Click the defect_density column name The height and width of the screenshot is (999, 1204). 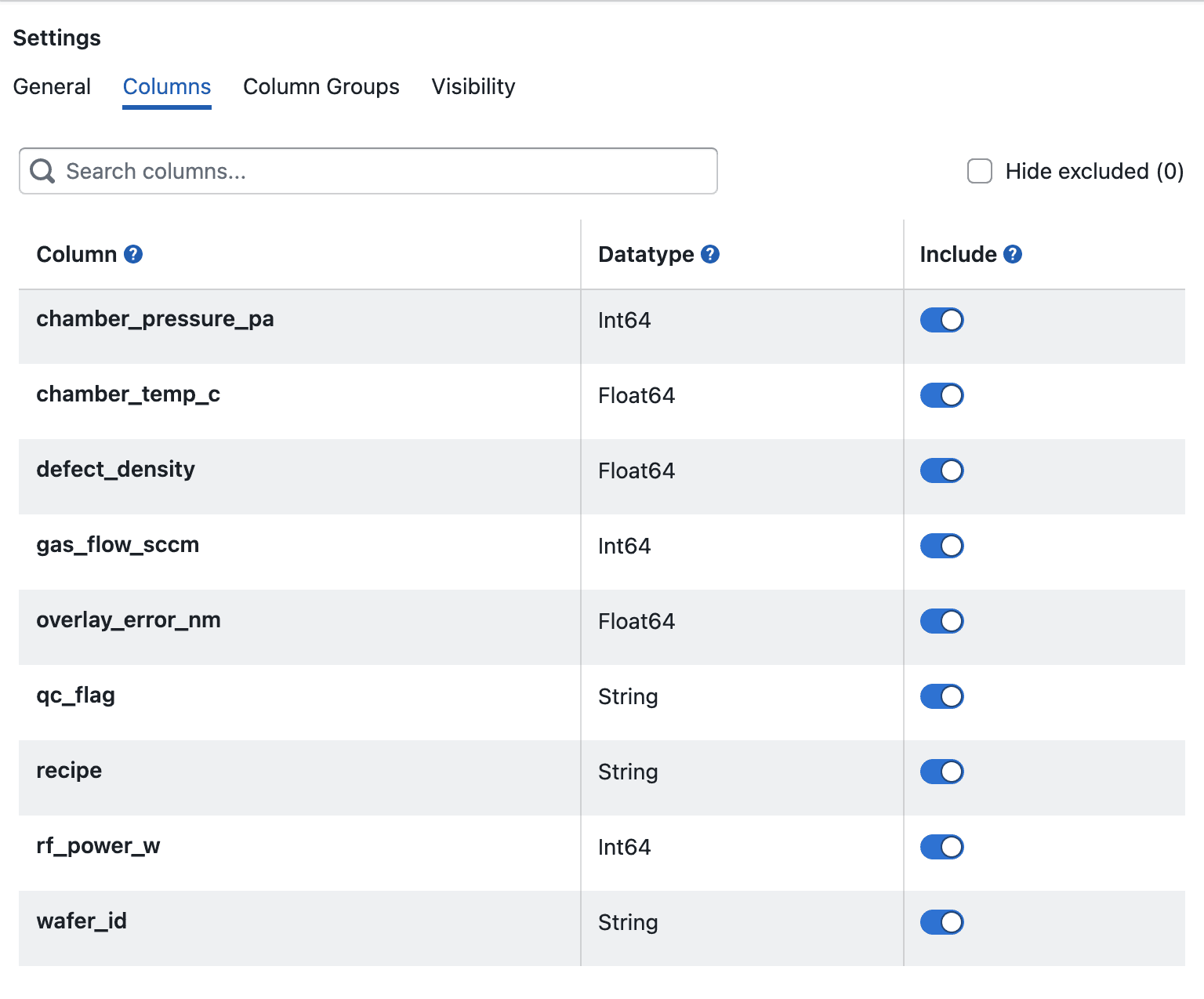(116, 470)
